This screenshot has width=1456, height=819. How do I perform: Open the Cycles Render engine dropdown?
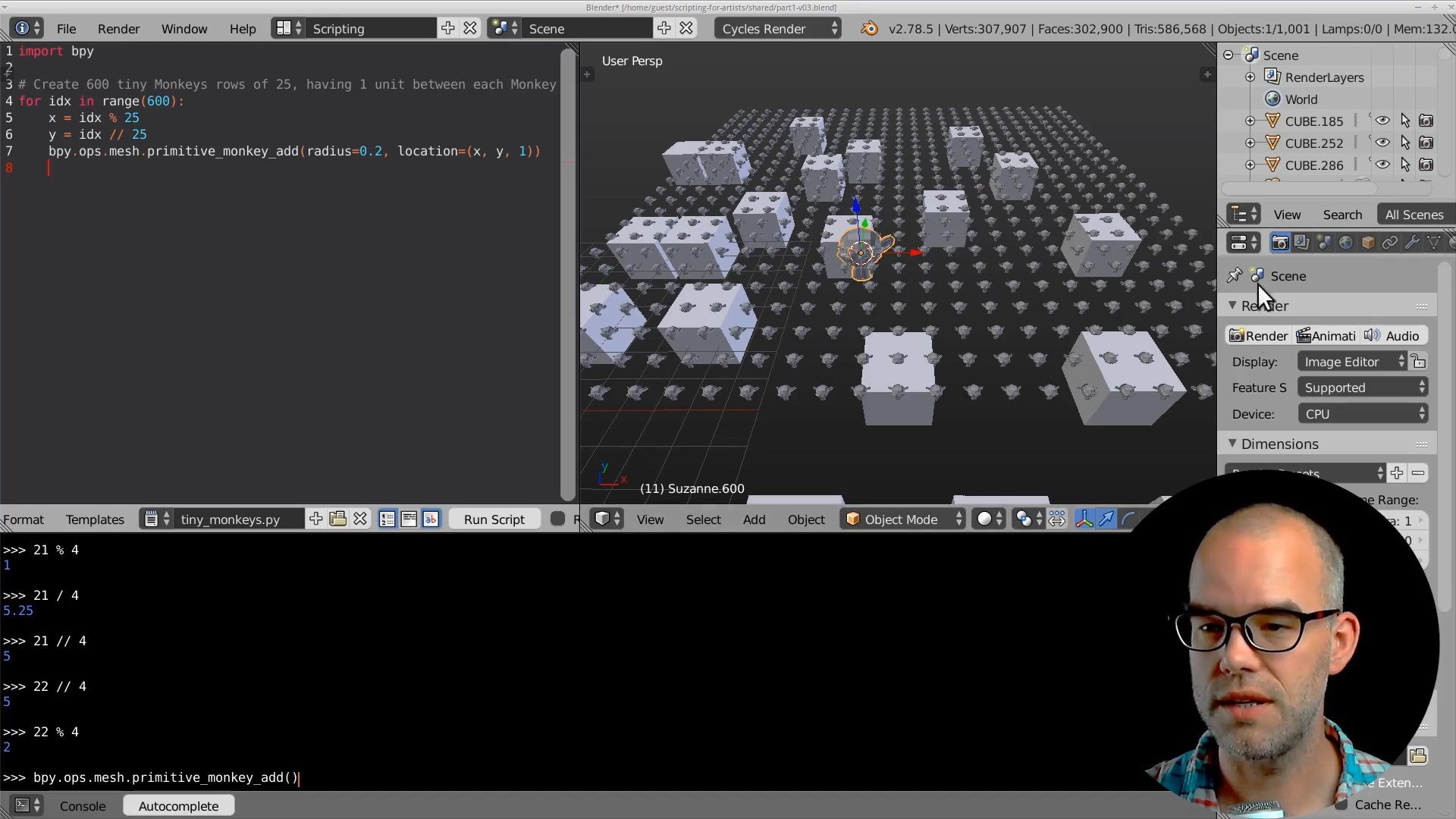coord(779,29)
